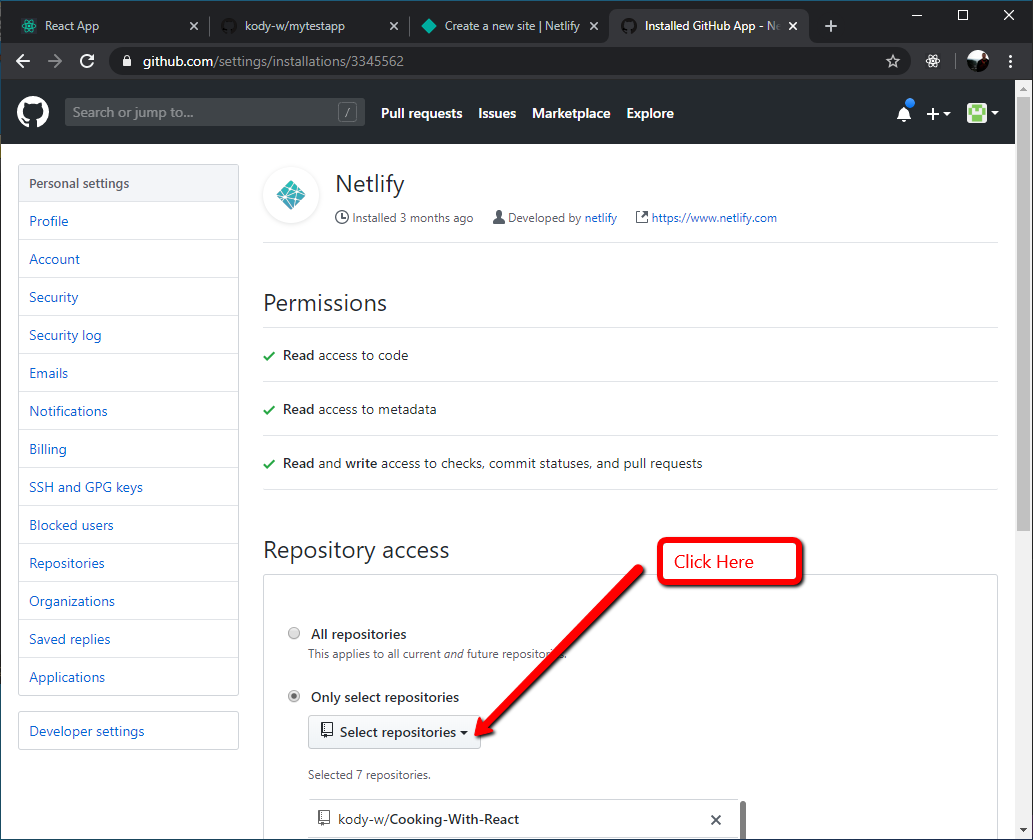
Task: Open Issues in header
Action: coord(497,113)
